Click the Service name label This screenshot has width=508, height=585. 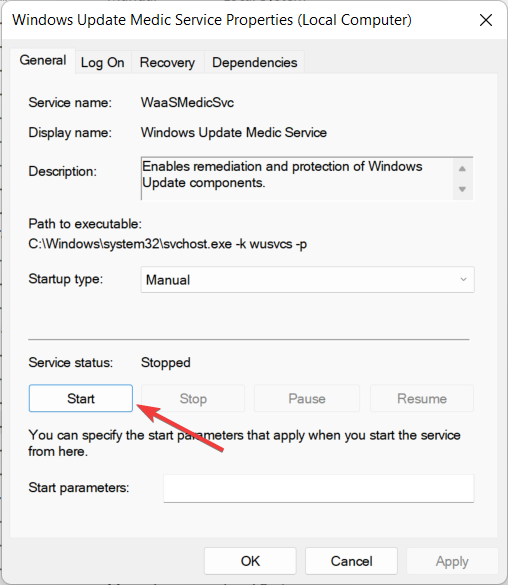click(70, 103)
